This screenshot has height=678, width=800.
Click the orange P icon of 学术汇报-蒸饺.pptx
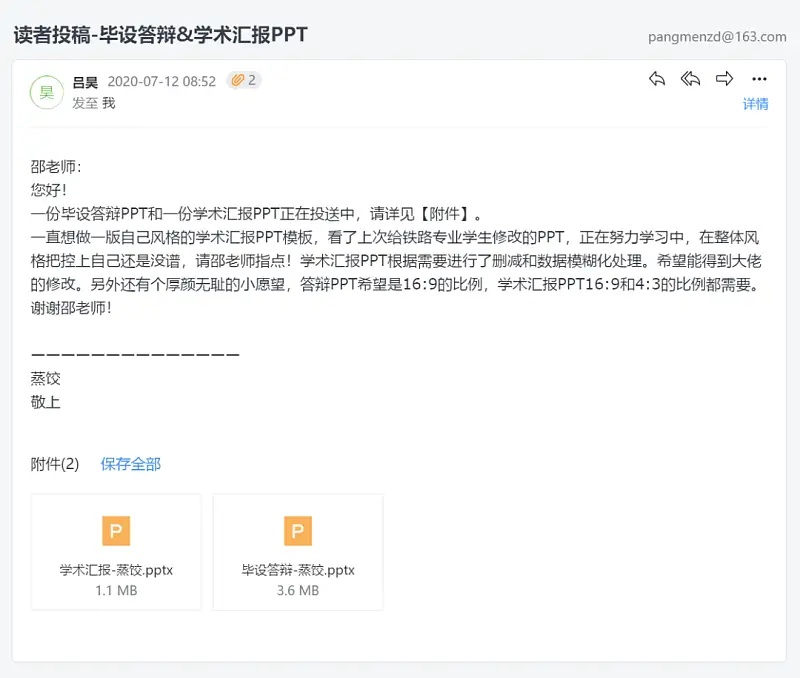click(116, 531)
